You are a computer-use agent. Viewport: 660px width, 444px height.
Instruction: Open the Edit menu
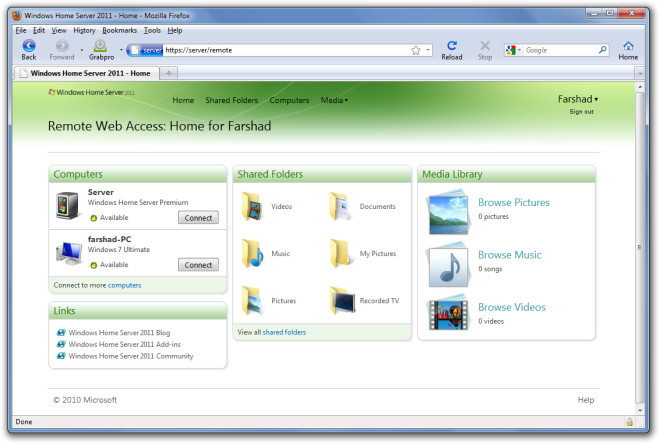pos(39,30)
